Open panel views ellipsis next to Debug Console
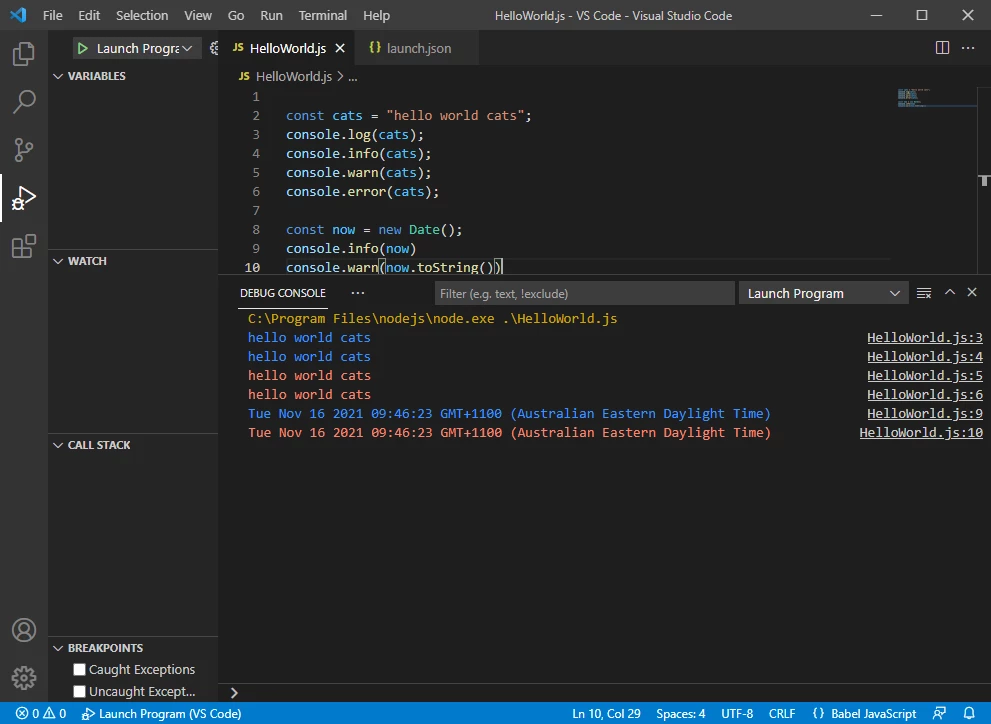 point(358,293)
